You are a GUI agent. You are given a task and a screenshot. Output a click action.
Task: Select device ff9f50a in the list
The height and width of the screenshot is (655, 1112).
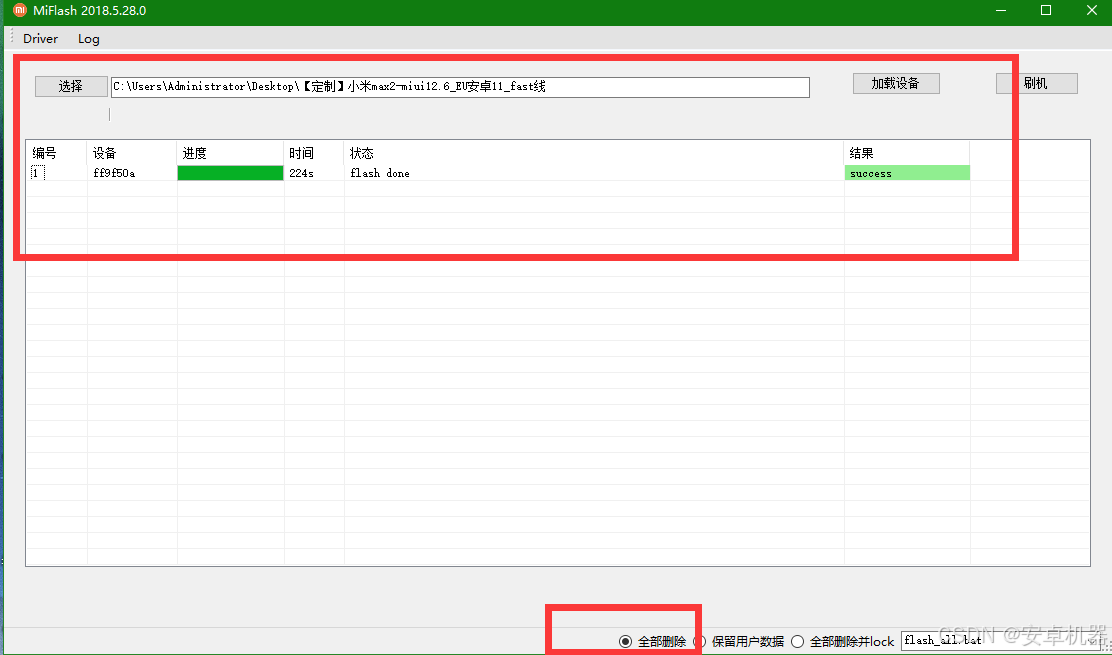point(114,173)
